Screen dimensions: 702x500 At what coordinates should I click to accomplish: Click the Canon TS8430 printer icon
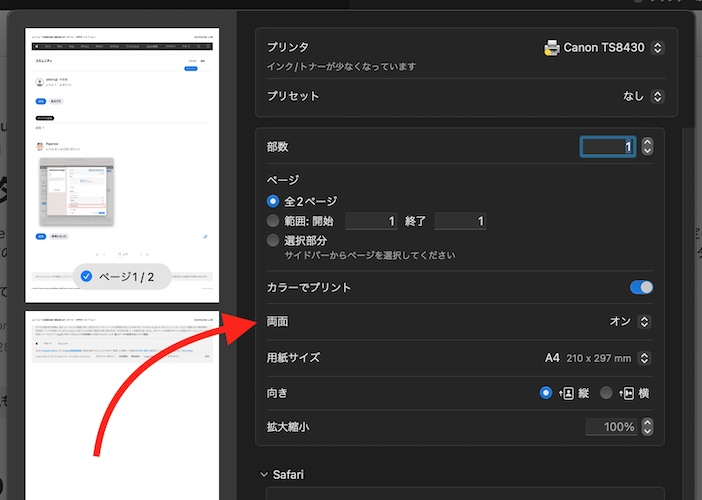(x=552, y=47)
